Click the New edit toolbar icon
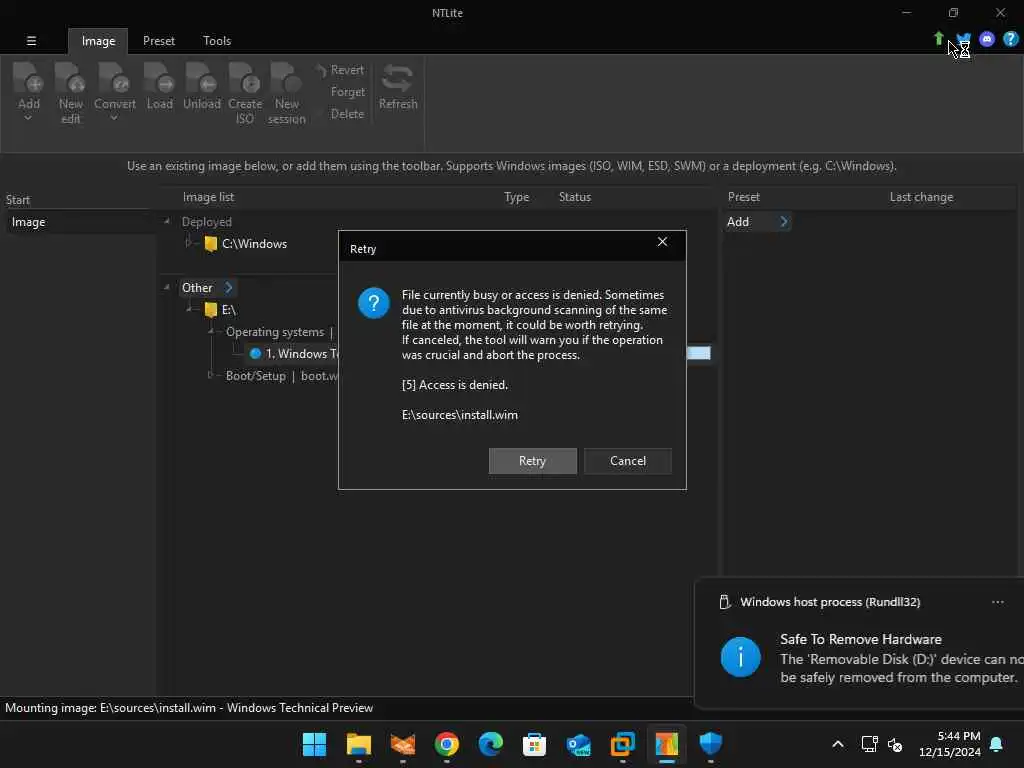 [70, 78]
